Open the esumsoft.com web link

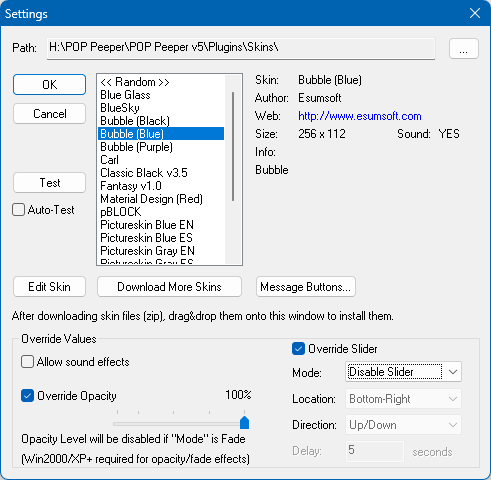click(360, 116)
